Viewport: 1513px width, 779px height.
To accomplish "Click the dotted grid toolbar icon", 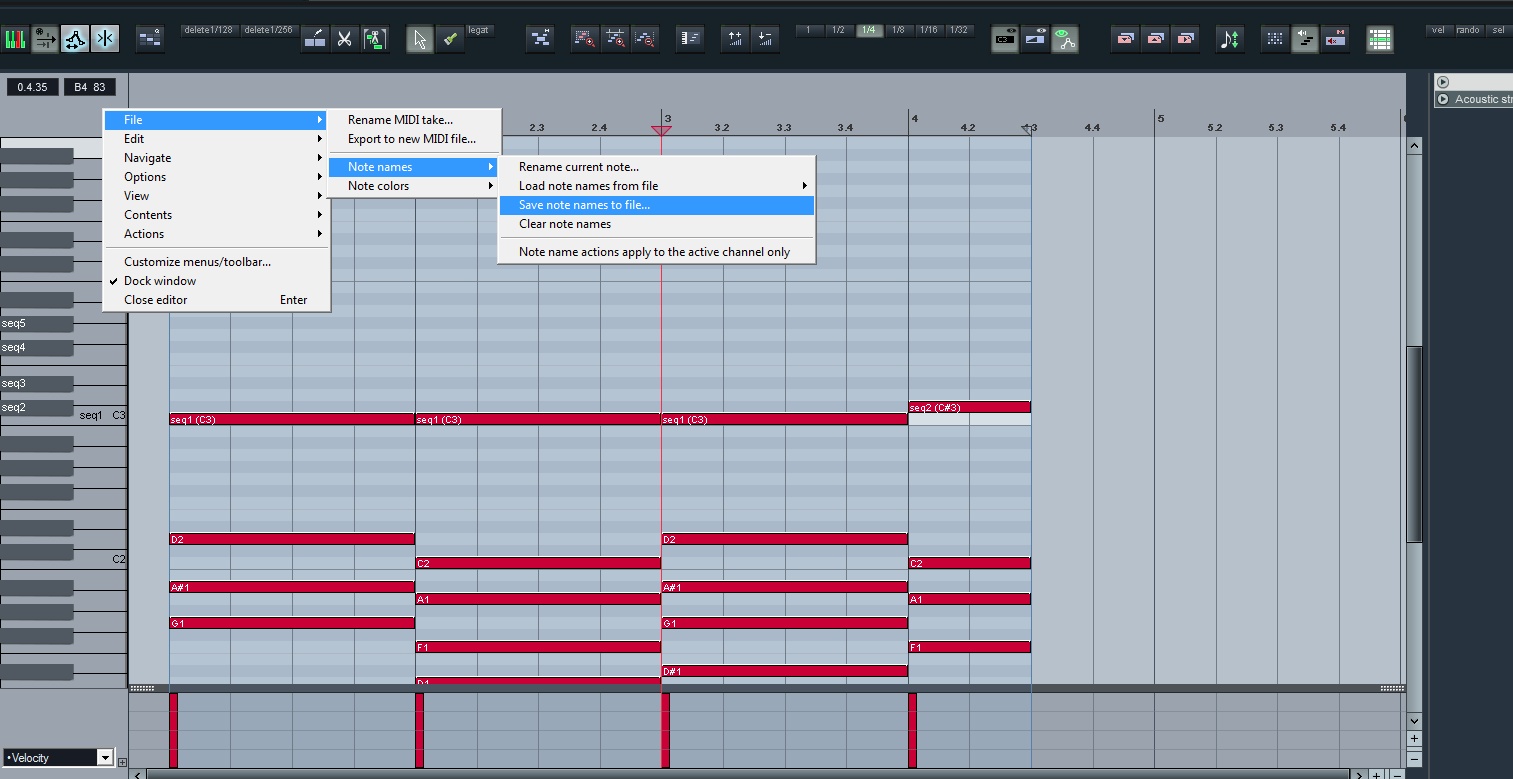I will click(x=1275, y=39).
